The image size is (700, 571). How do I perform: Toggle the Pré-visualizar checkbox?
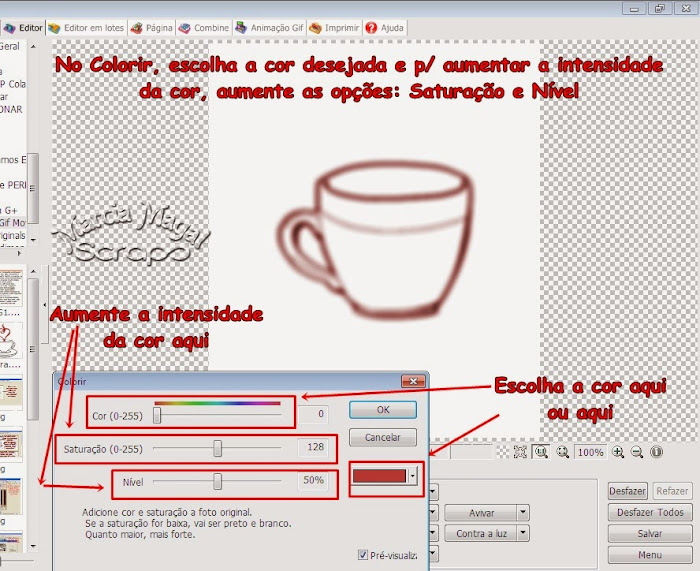click(x=363, y=555)
